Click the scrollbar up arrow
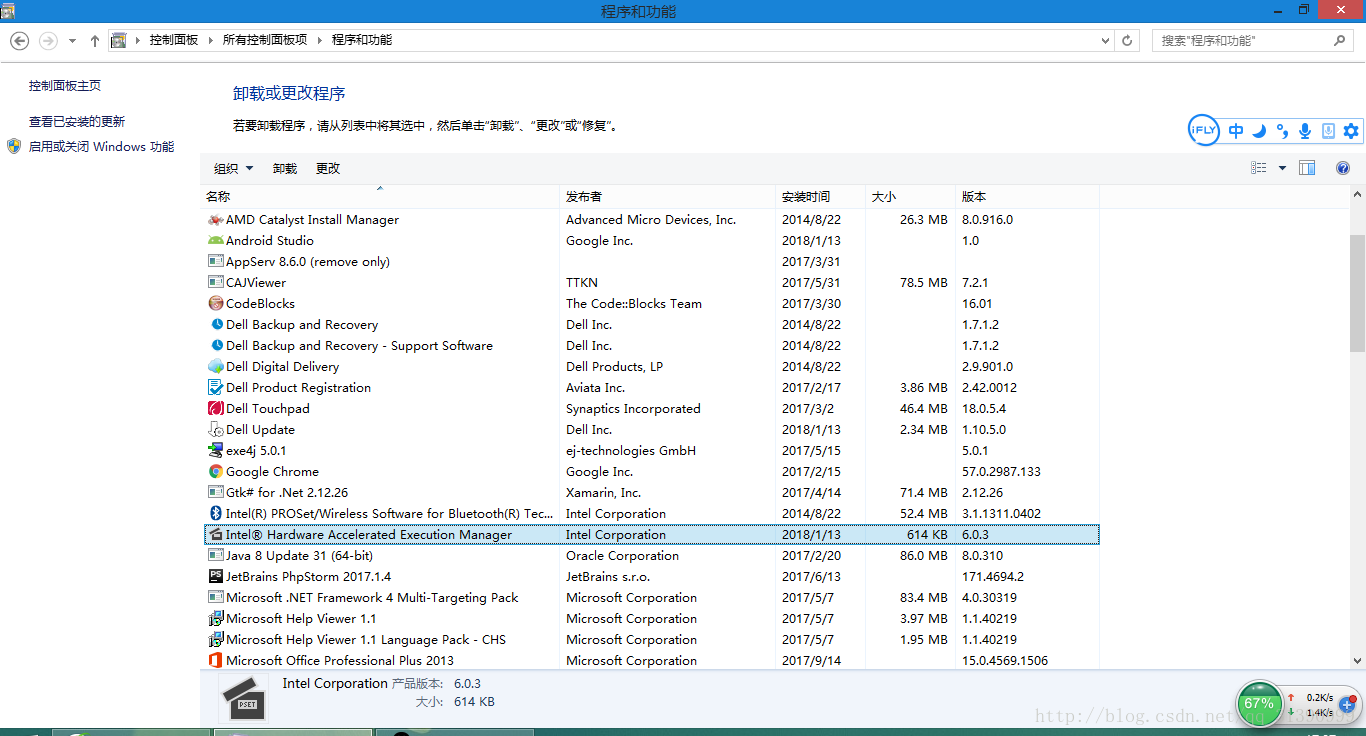The height and width of the screenshot is (736, 1366). 1357,196
